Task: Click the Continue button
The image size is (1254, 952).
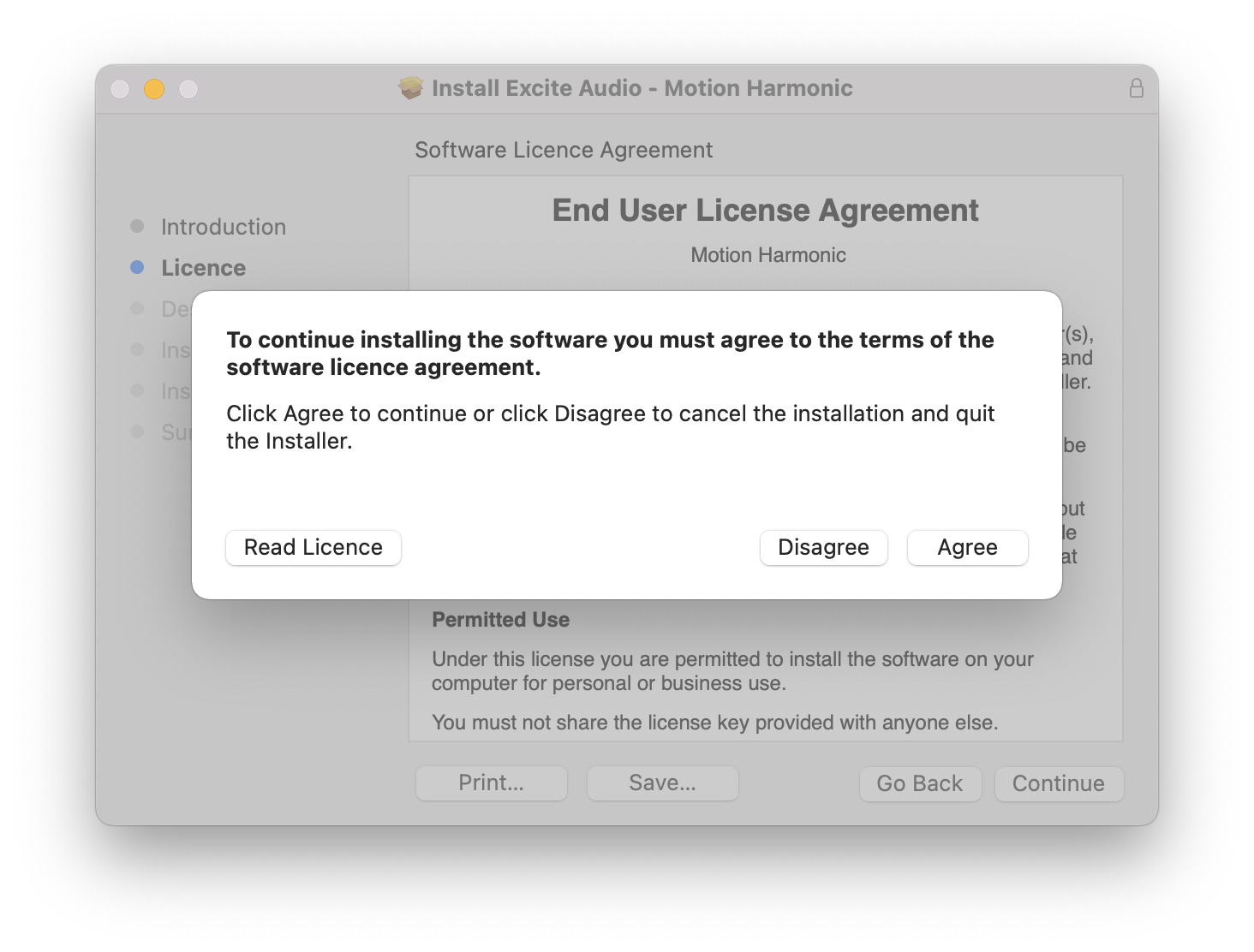Action: [1059, 783]
